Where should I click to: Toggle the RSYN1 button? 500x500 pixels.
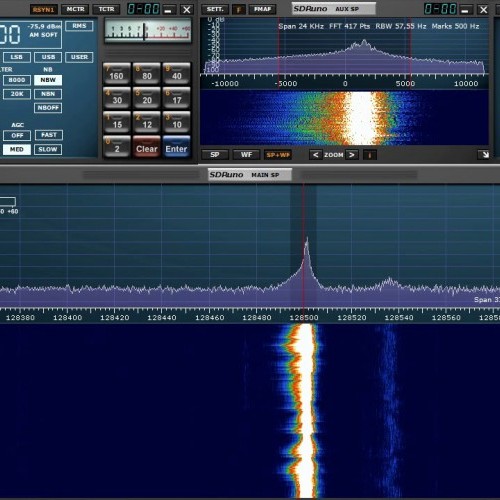click(44, 9)
